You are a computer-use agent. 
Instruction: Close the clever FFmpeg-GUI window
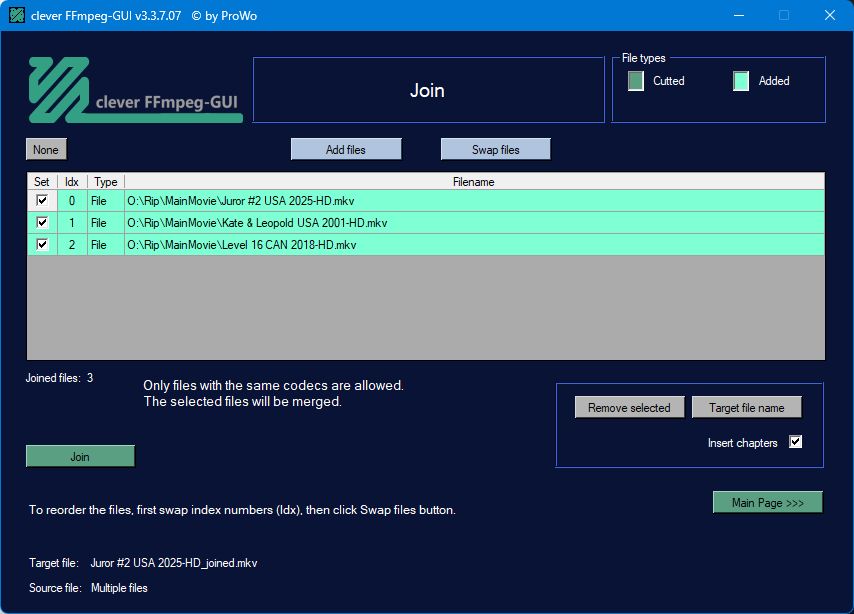pos(829,15)
